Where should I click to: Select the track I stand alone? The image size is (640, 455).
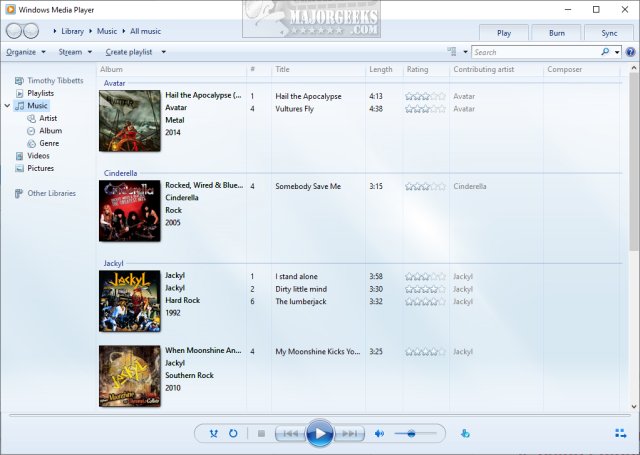click(x=296, y=277)
